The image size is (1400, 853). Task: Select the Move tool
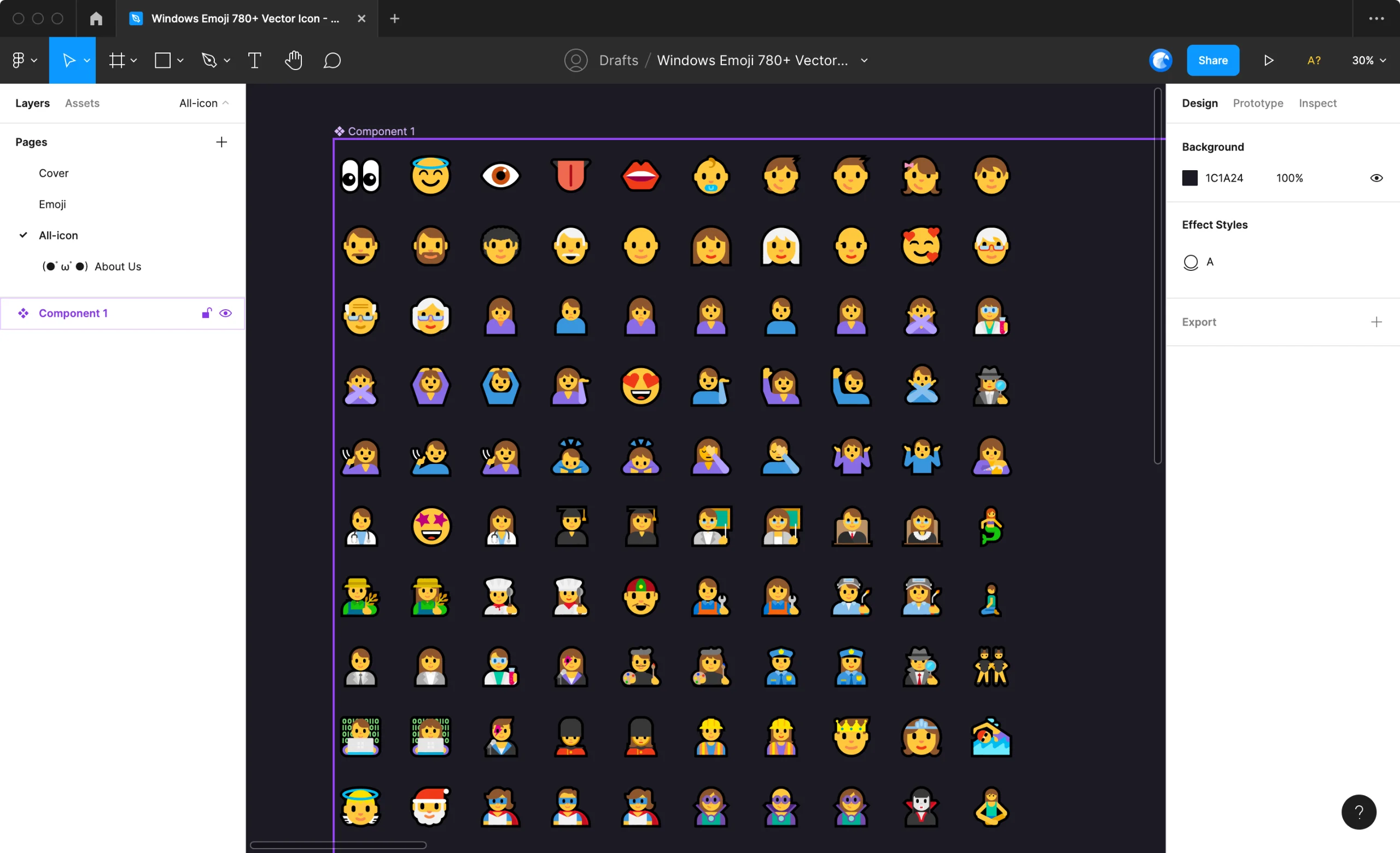tap(68, 60)
